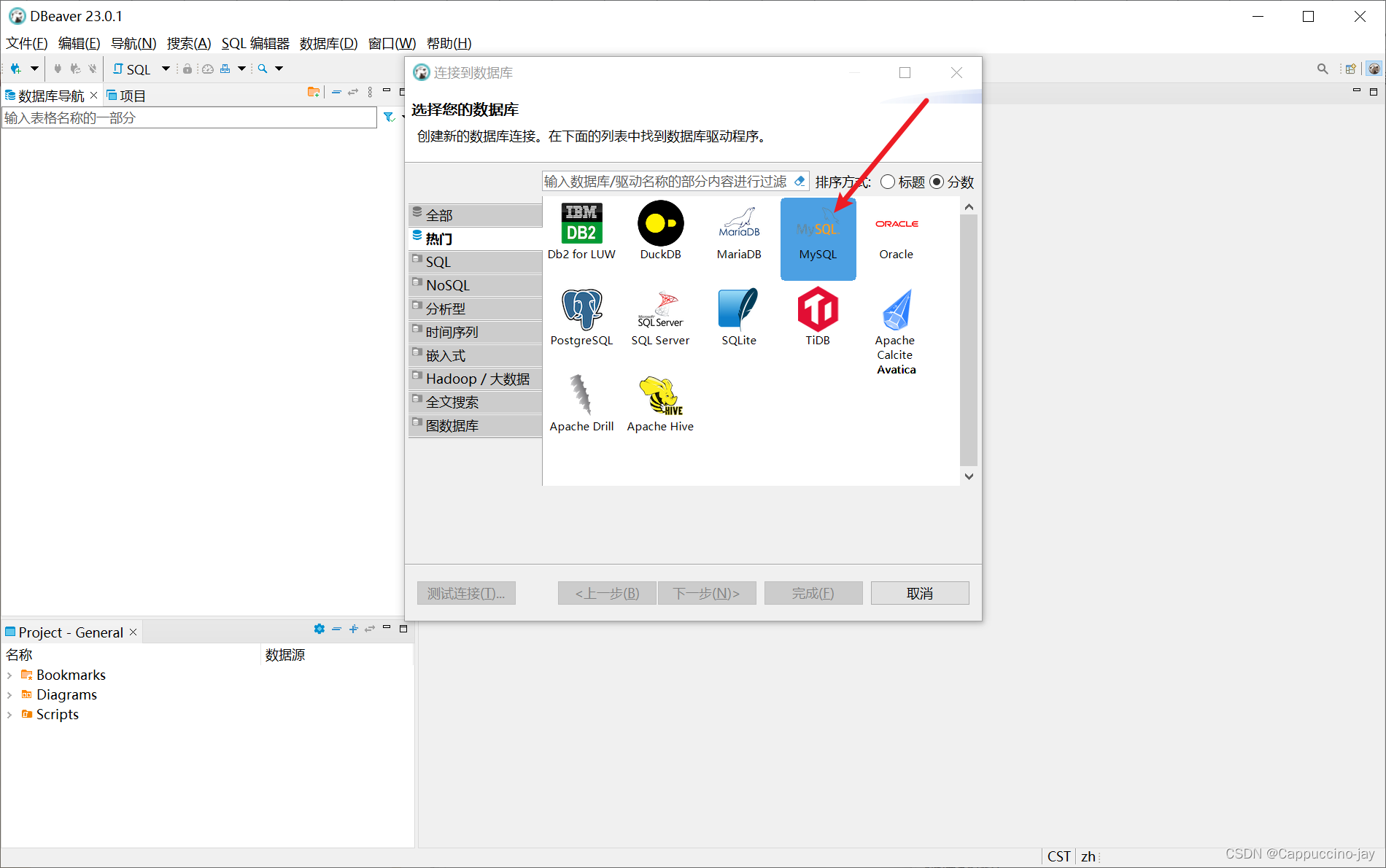Click the 取消 cancel button
The height and width of the screenshot is (868, 1386).
click(x=920, y=593)
